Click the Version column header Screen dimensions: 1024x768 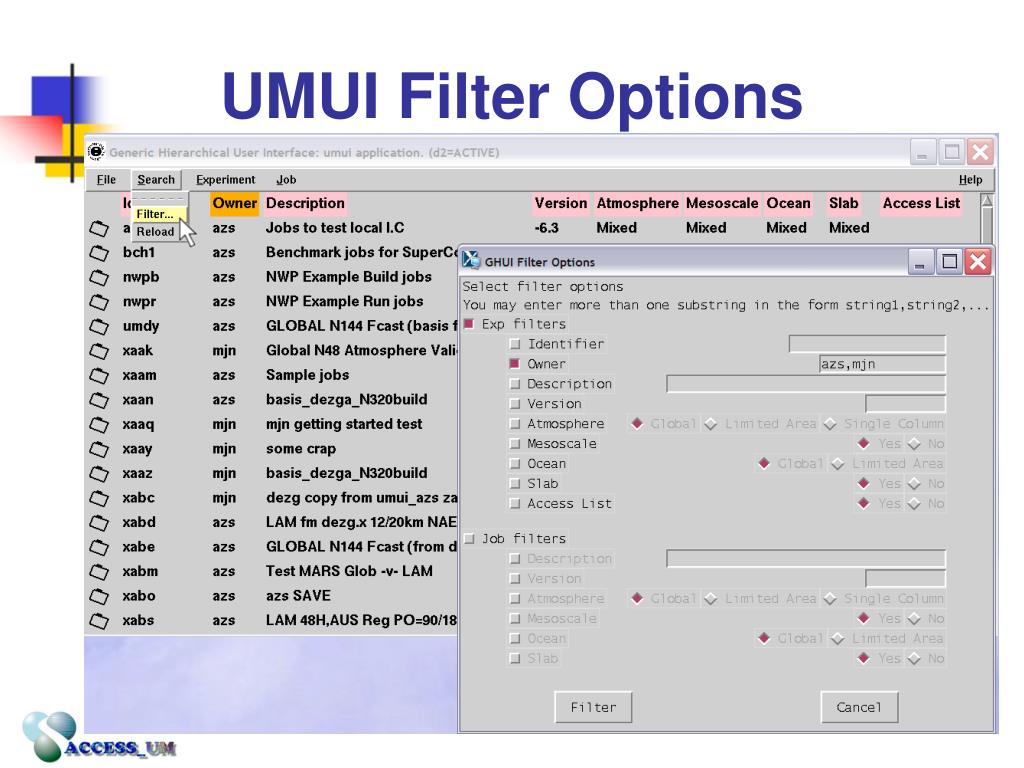(561, 203)
